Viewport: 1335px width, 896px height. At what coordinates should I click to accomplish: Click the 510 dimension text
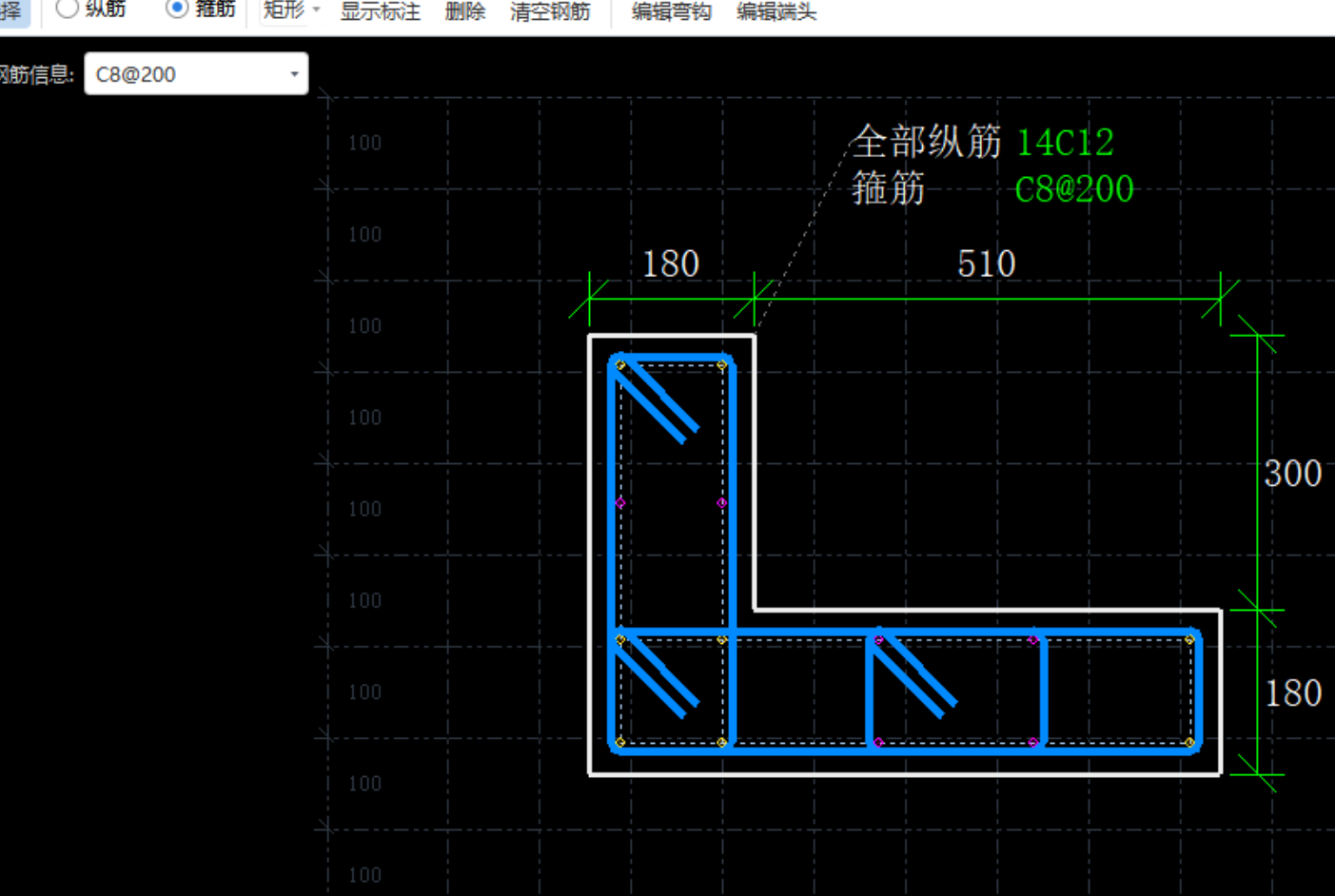[x=987, y=263]
